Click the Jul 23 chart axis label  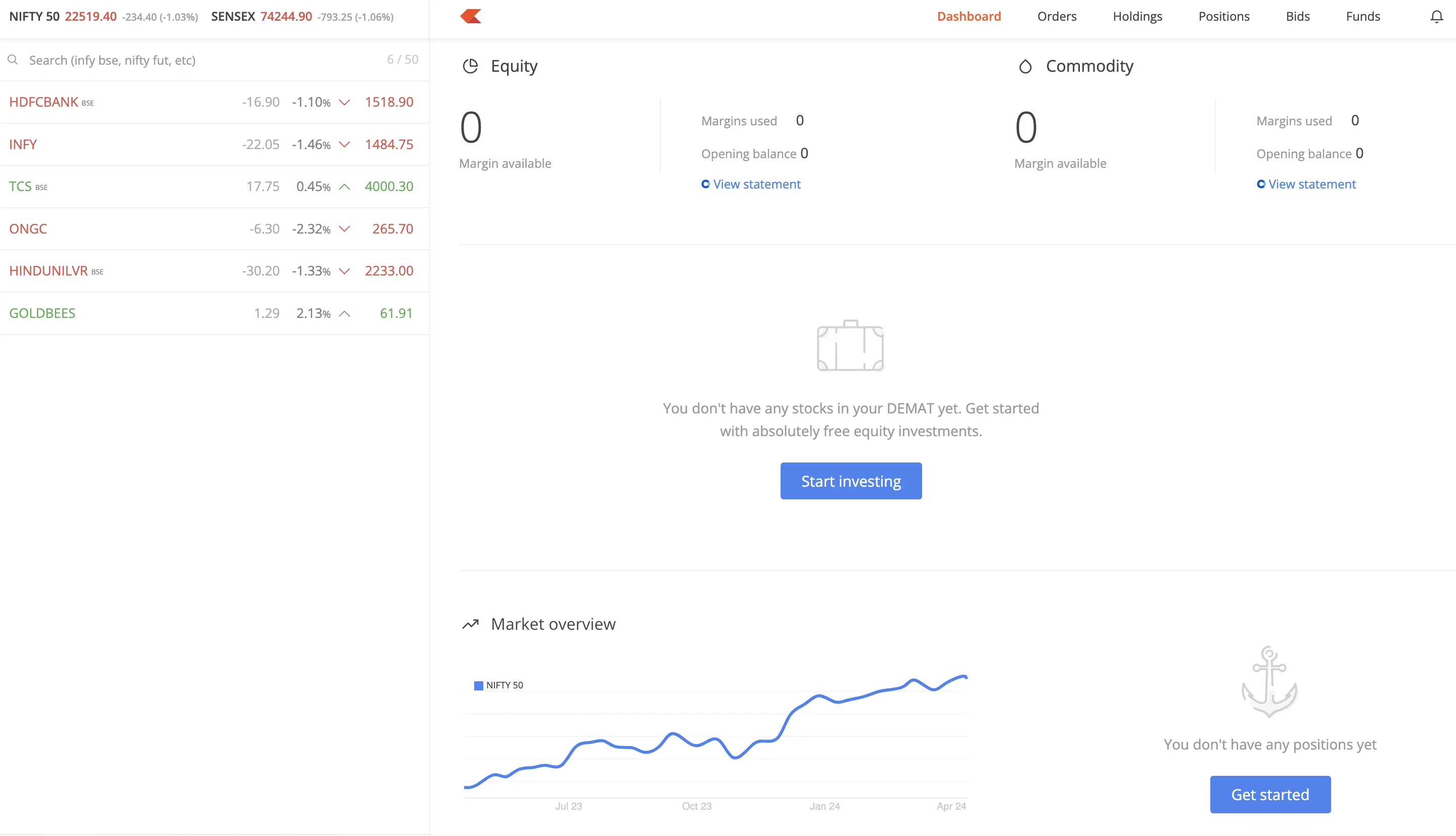568,807
